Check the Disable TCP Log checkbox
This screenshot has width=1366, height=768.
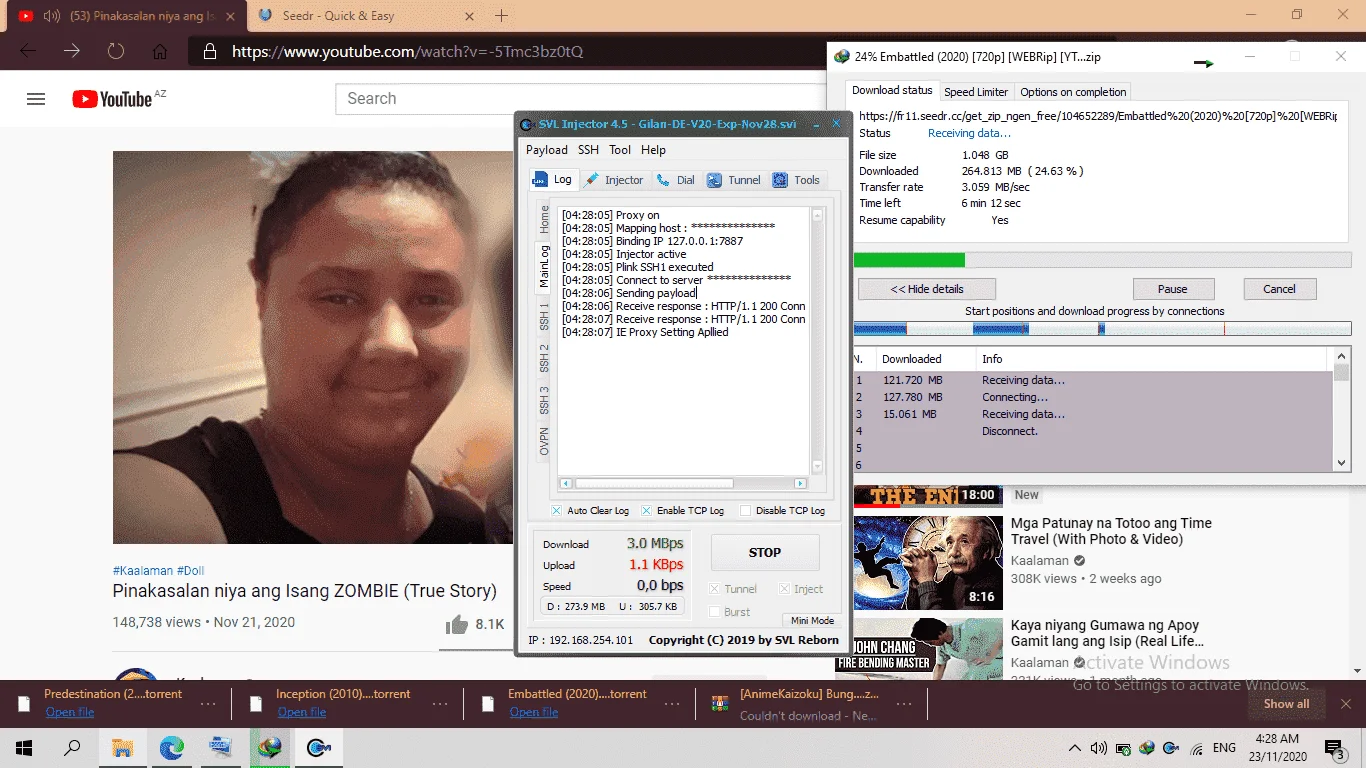tap(745, 511)
